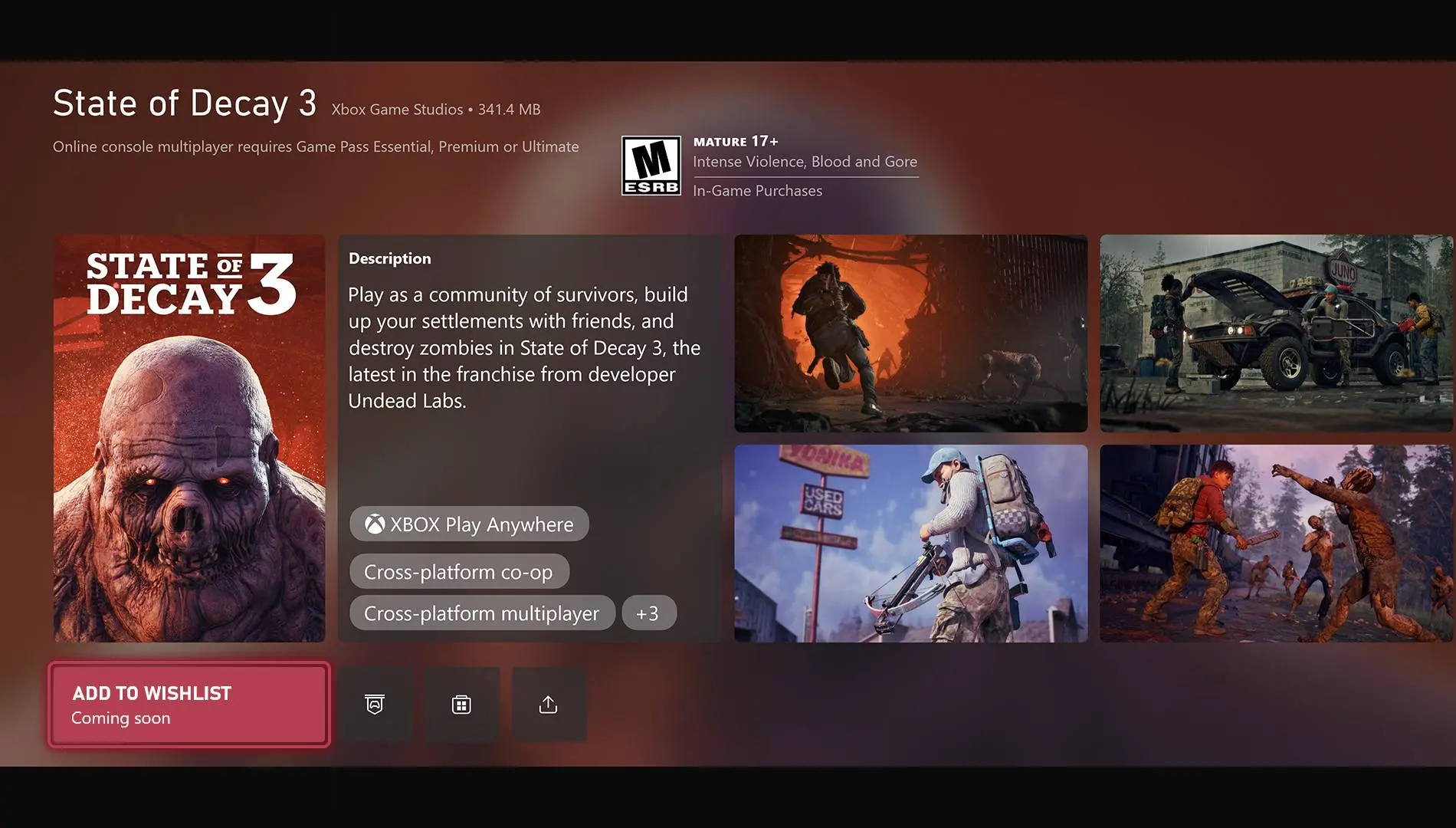
Task: Click the State of Decay 3 title heading
Action: click(x=185, y=103)
